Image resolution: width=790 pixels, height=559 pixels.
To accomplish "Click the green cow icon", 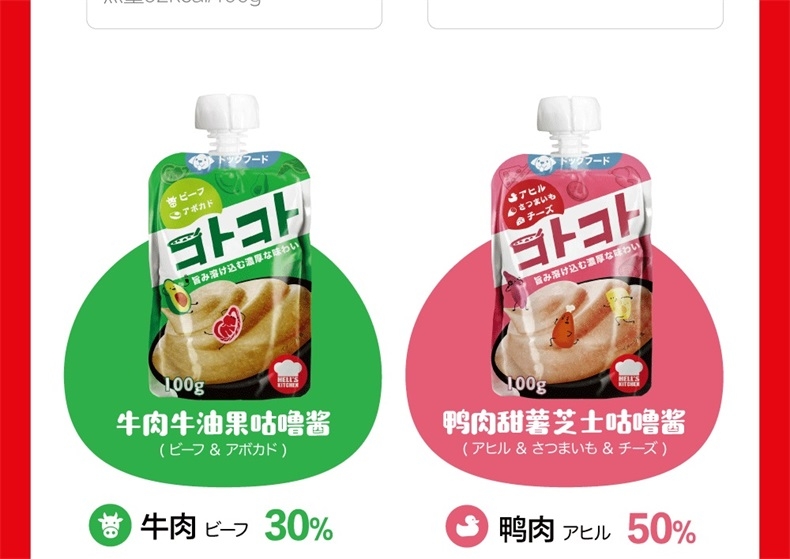I will click(x=110, y=525).
